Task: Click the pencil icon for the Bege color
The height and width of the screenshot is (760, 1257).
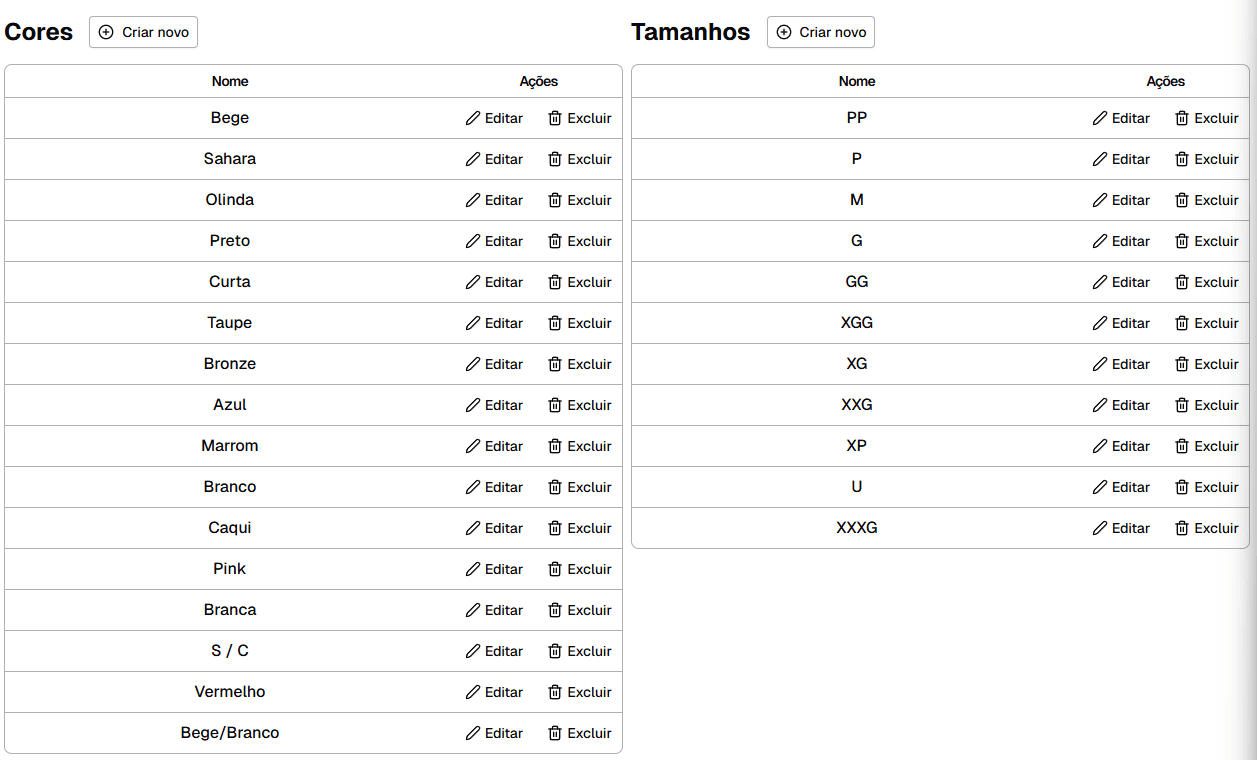Action: tap(473, 118)
